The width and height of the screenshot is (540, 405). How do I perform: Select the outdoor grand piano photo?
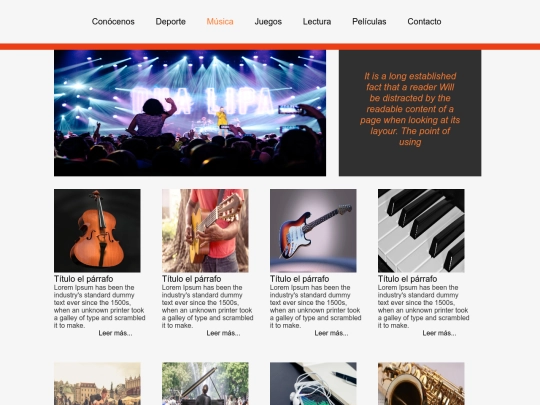(205, 384)
